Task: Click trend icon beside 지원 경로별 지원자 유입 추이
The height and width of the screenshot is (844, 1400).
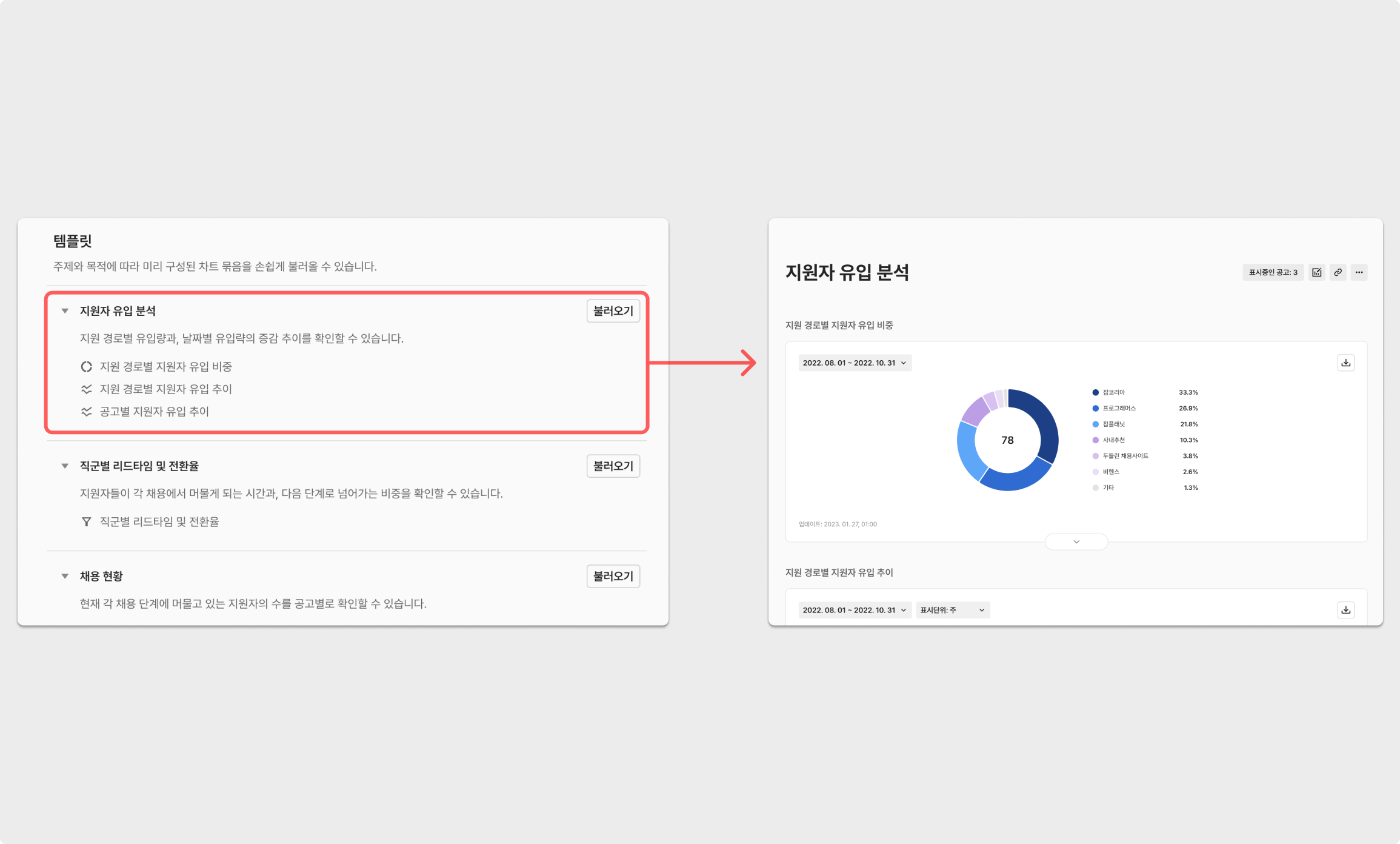Action: coord(87,389)
